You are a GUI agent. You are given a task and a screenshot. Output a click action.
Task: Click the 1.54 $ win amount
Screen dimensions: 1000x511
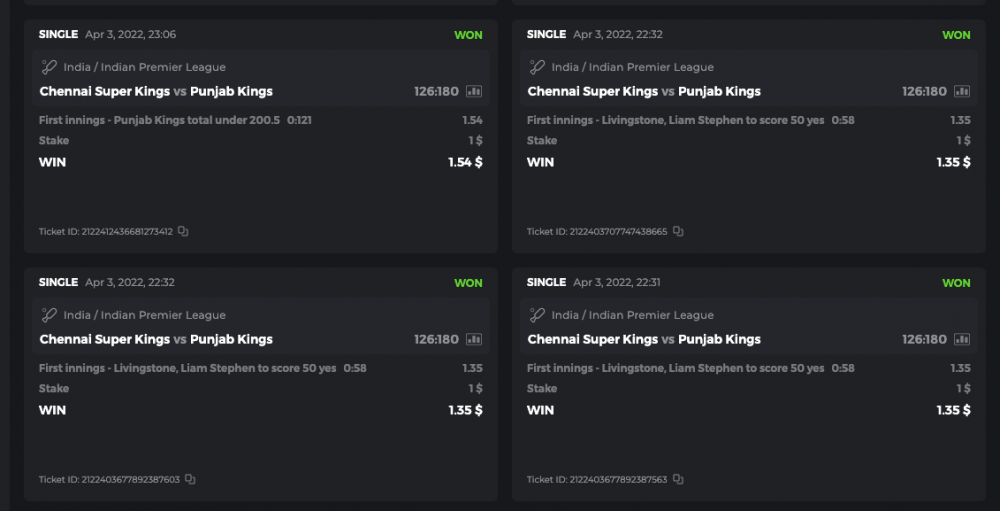pyautogui.click(x=465, y=162)
